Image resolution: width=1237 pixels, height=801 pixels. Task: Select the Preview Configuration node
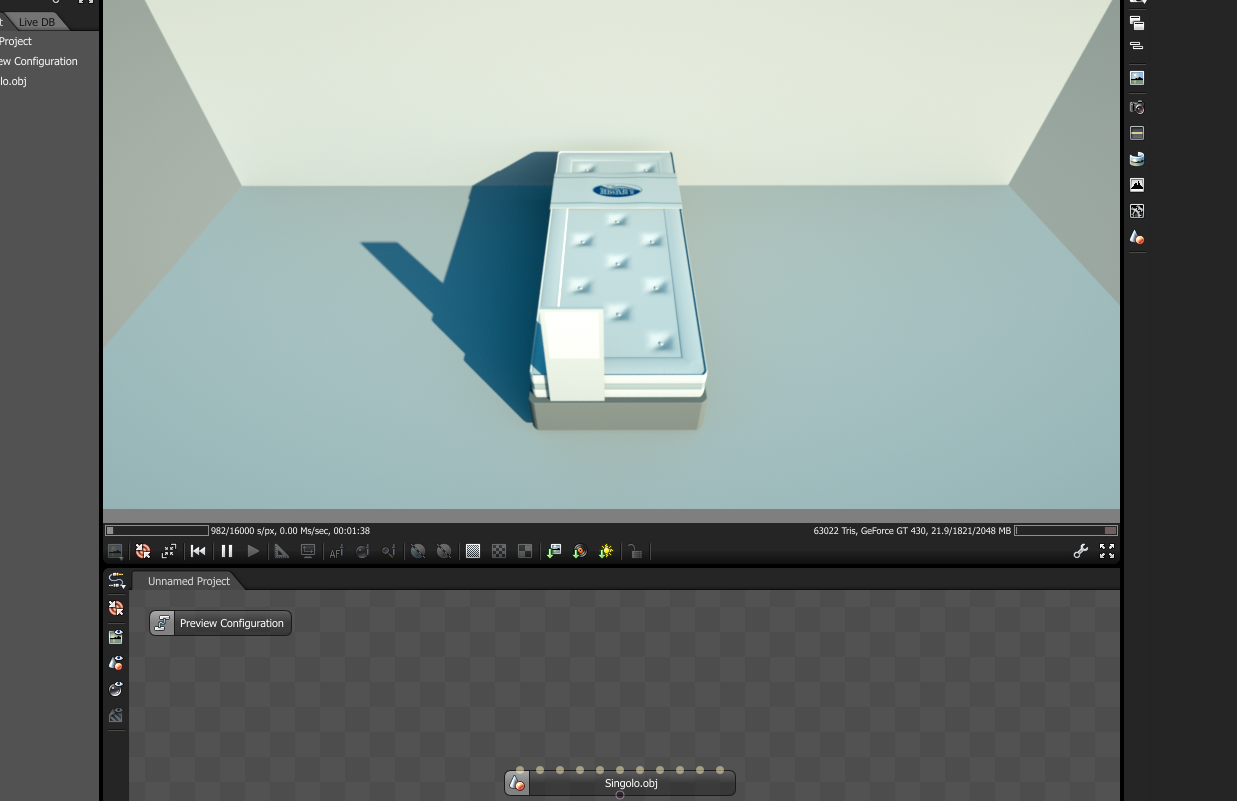click(x=221, y=623)
